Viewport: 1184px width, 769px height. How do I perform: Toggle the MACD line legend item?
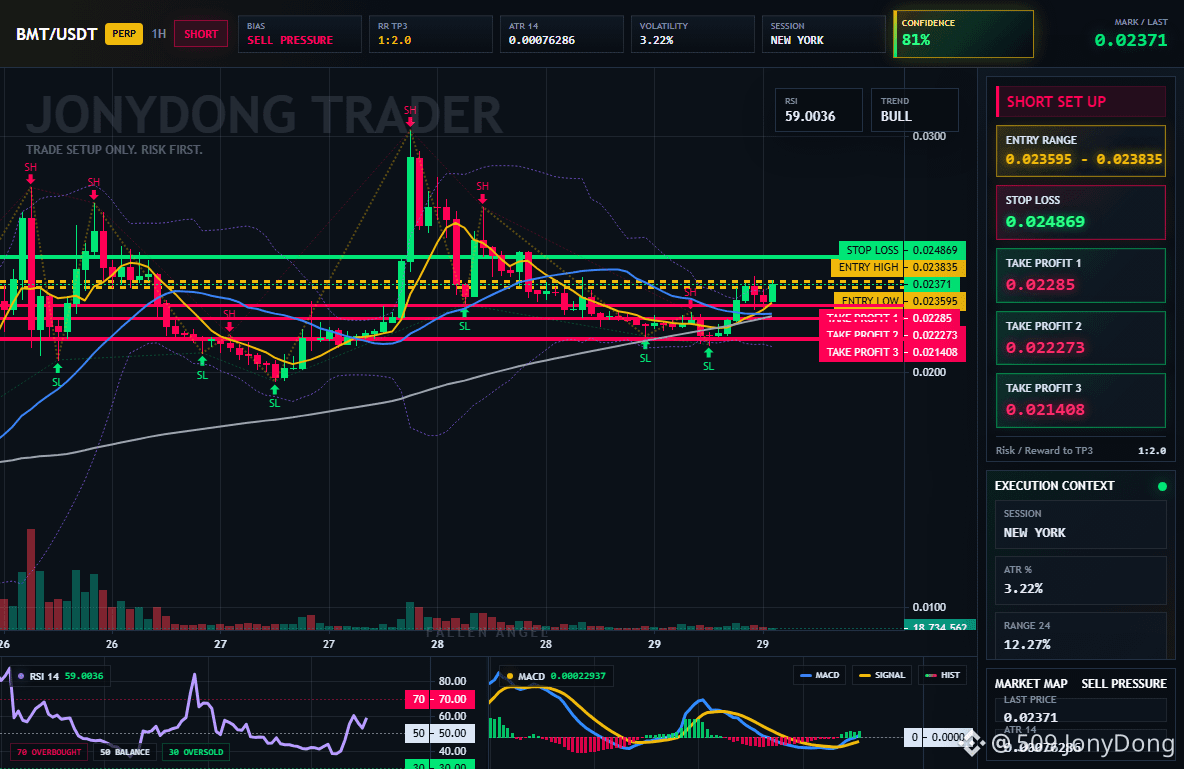[819, 675]
